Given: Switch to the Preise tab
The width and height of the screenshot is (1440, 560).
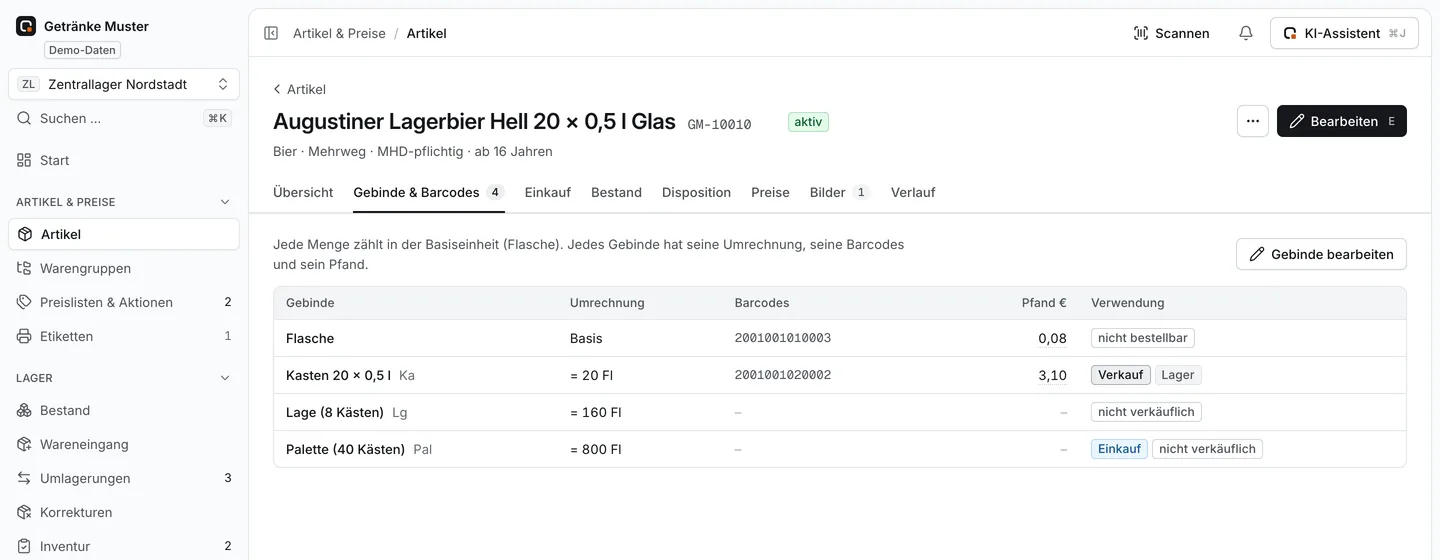Looking at the screenshot, I should 770,192.
